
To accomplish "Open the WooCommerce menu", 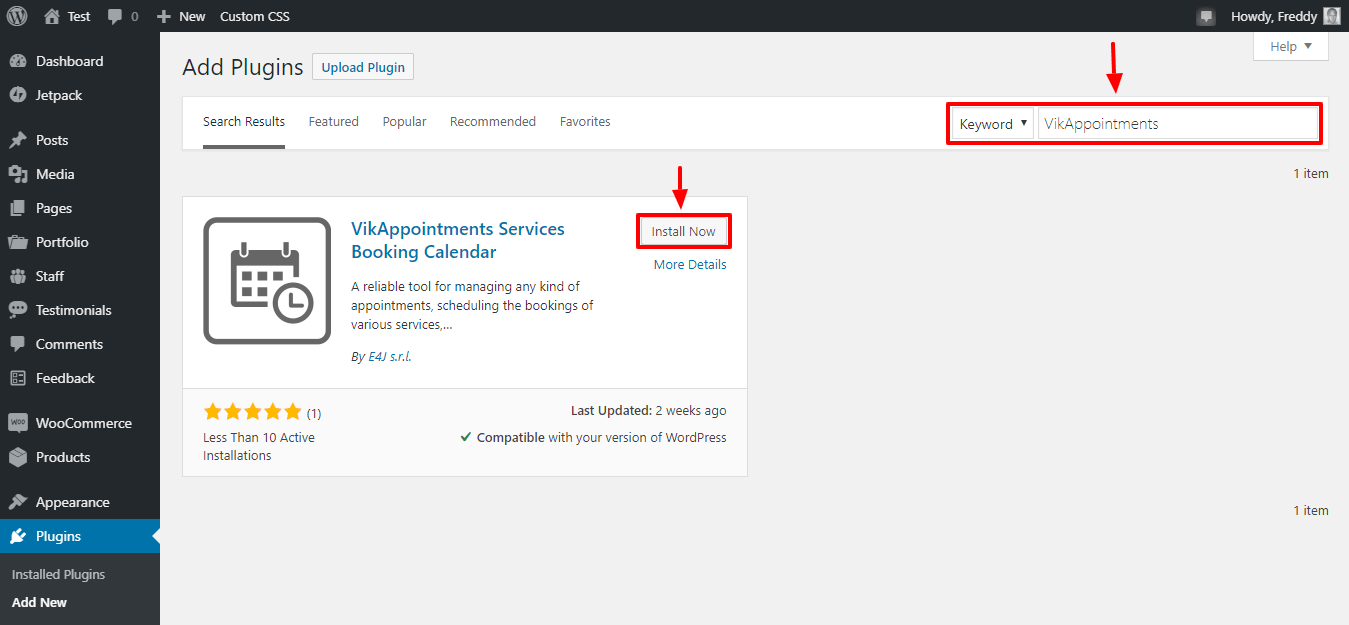I will coord(80,423).
